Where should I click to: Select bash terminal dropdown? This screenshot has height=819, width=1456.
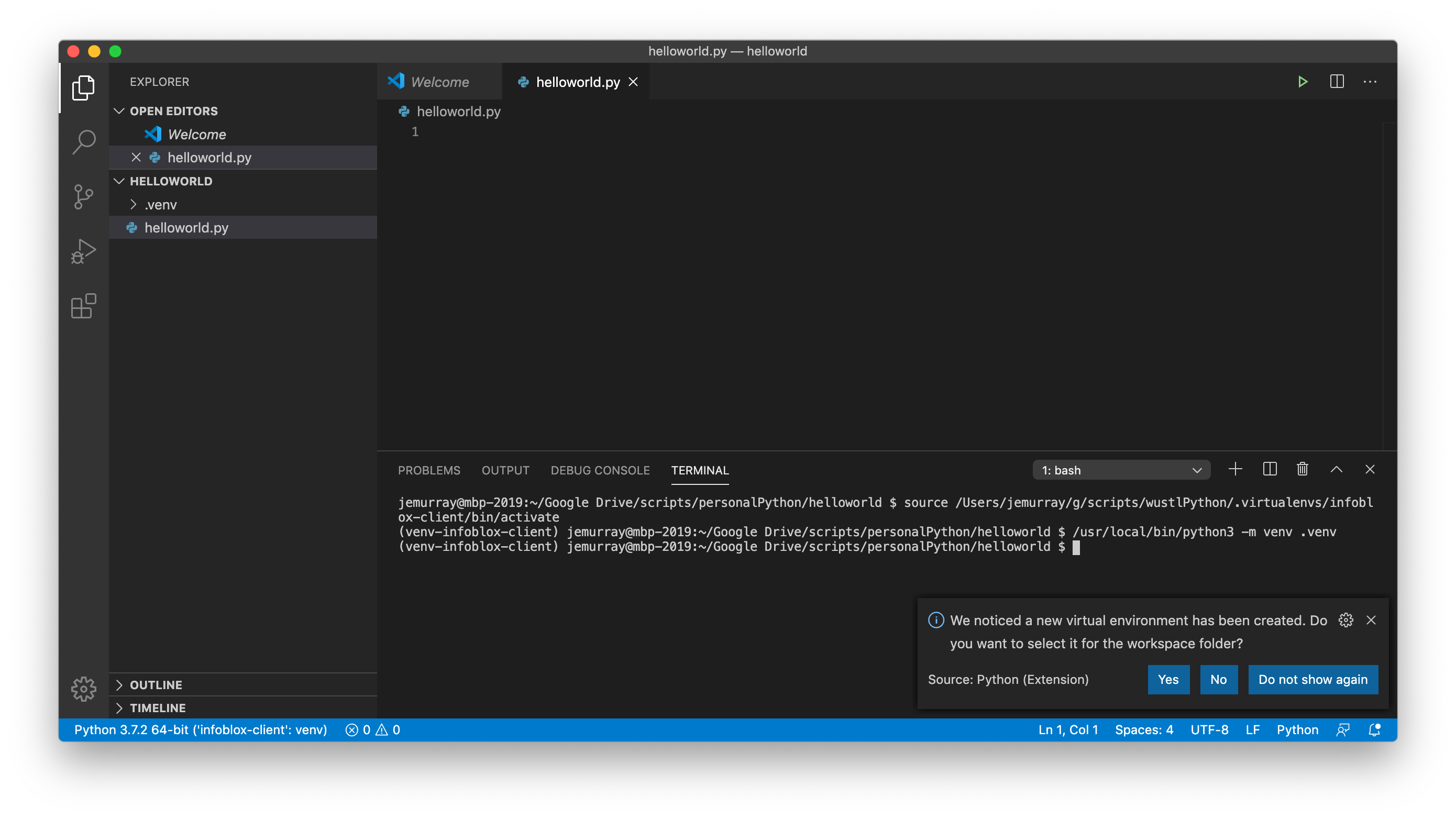click(x=1119, y=469)
